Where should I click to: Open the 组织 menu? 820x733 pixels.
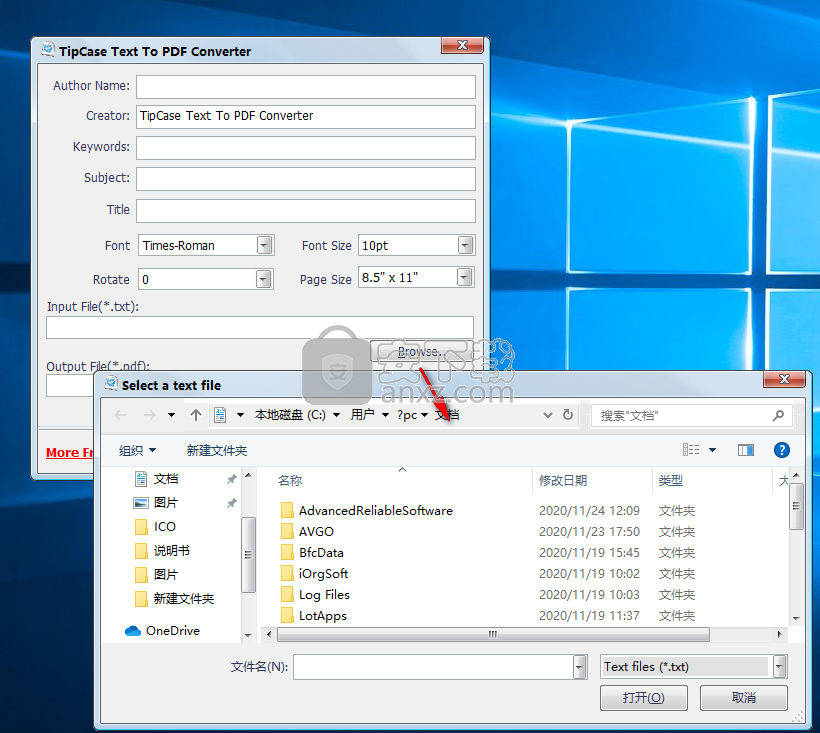click(x=138, y=450)
